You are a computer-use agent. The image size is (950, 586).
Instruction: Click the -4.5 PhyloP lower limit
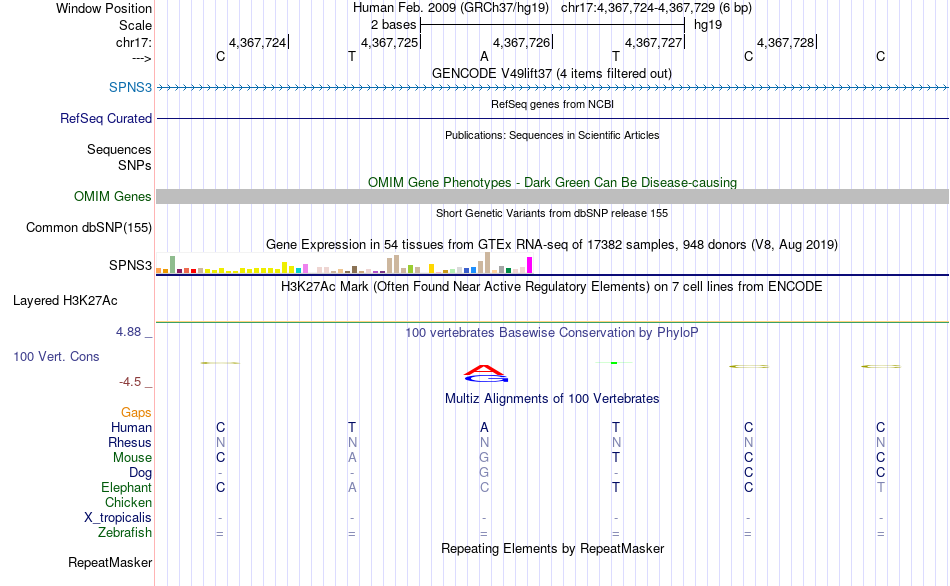point(130,382)
